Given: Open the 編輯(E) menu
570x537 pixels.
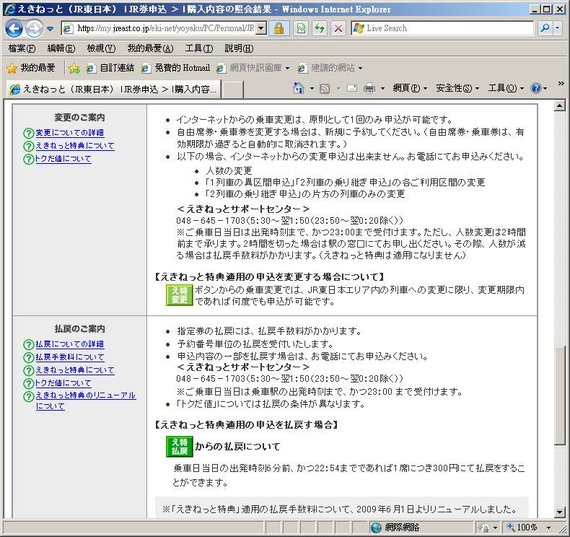Looking at the screenshot, I should click(x=61, y=48).
